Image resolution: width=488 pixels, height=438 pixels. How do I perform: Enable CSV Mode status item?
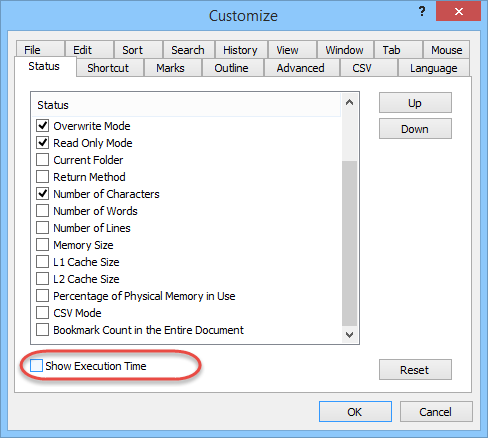click(43, 313)
